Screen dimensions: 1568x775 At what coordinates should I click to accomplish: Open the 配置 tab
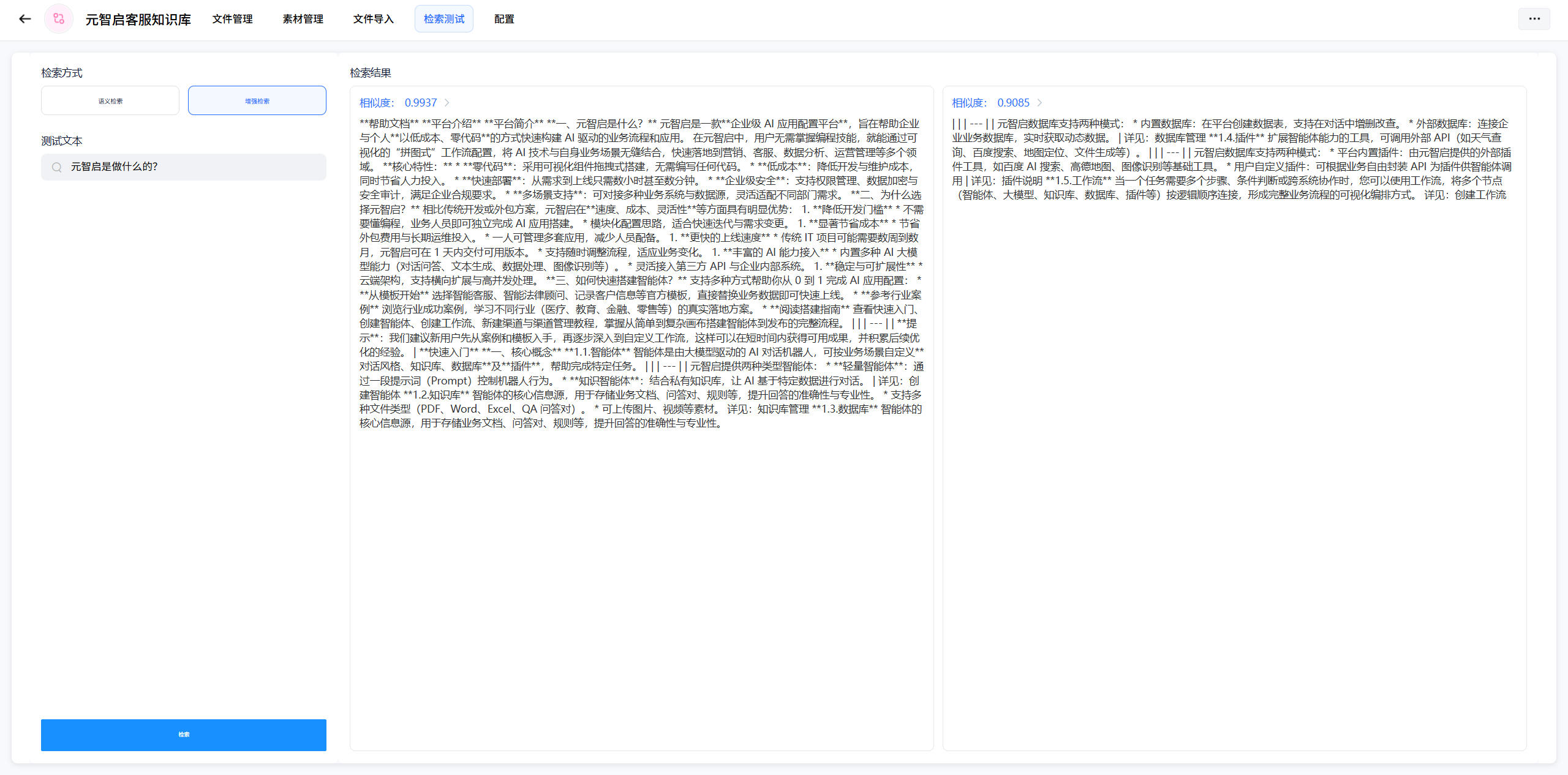504,19
